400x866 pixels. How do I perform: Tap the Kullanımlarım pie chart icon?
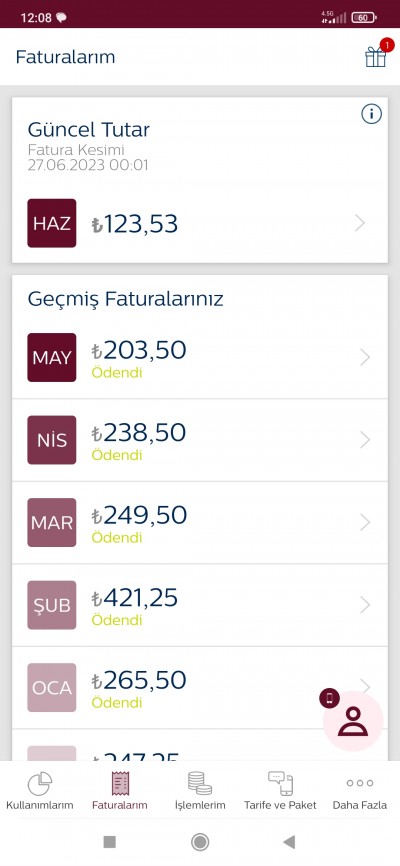point(40,783)
